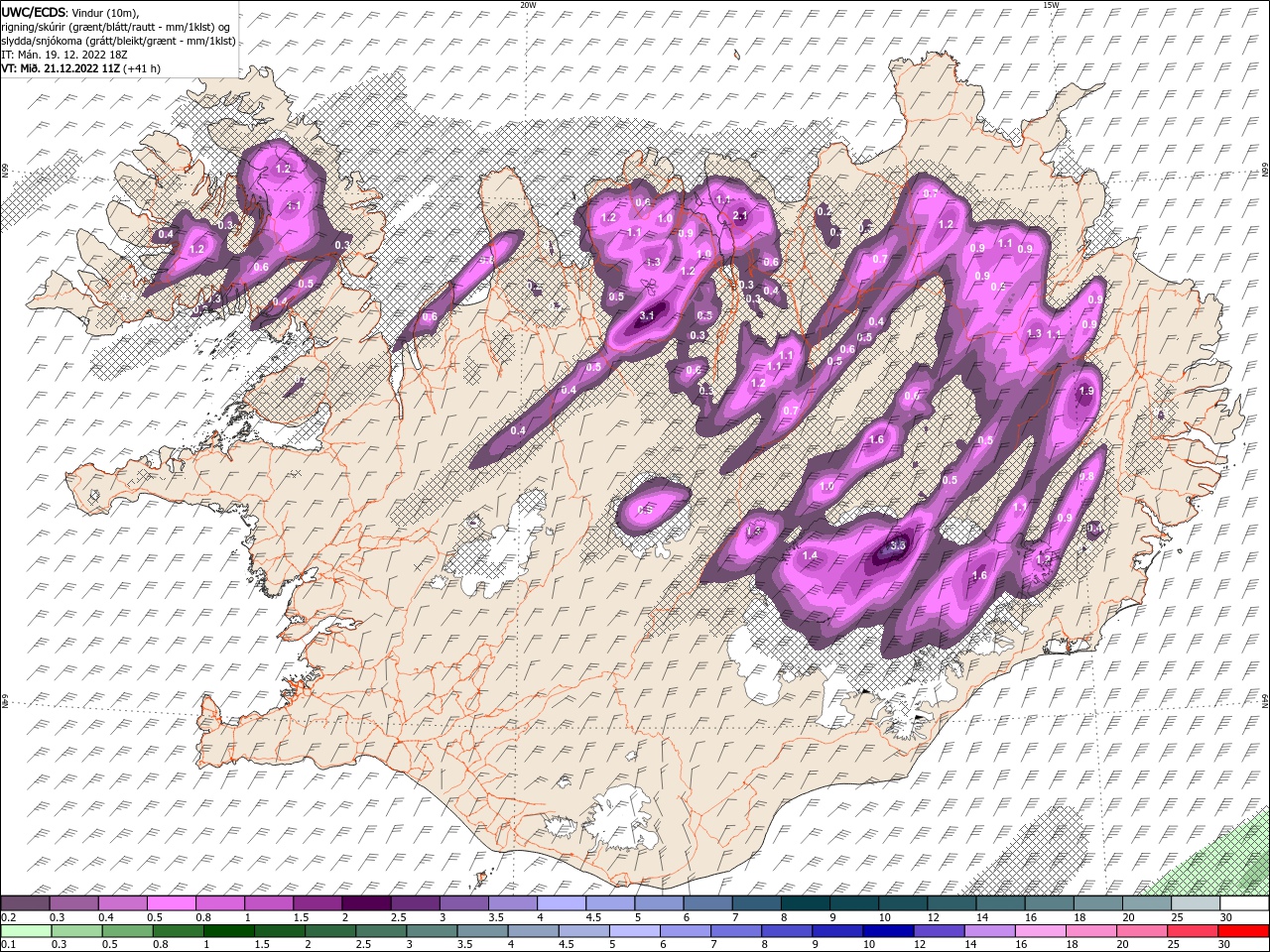The height and width of the screenshot is (952, 1270).
Task: Click the 0.4 label in the upper legend row
Action: (106, 917)
